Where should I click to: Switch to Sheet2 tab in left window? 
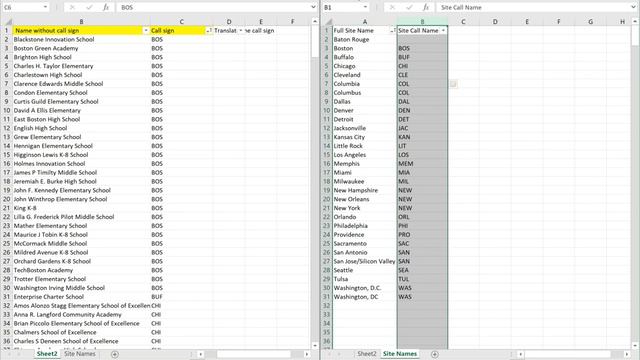[x=47, y=354]
